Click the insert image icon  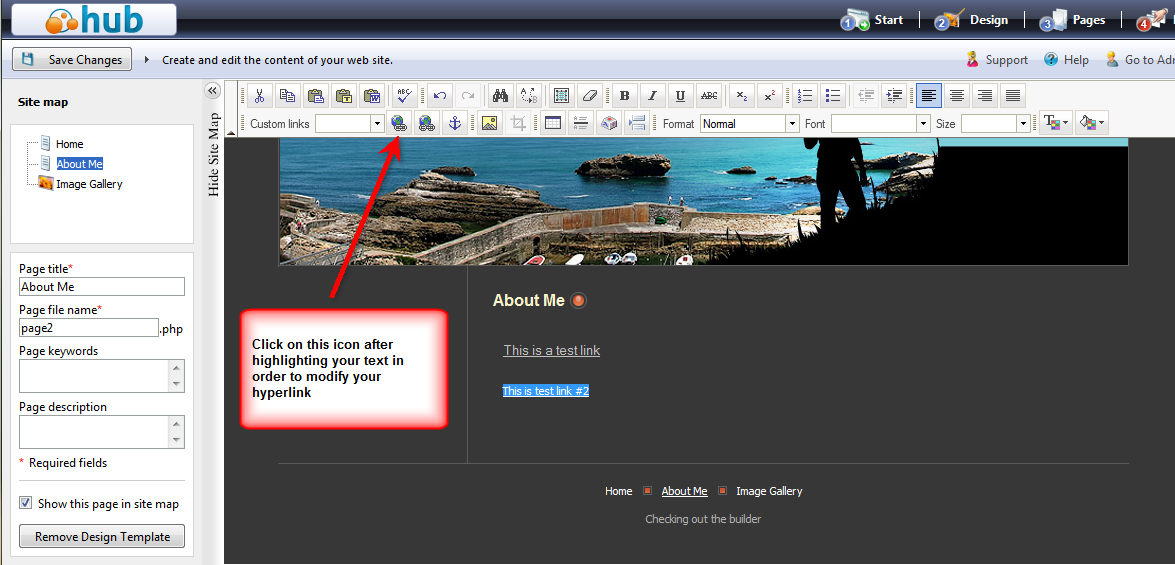(x=489, y=123)
